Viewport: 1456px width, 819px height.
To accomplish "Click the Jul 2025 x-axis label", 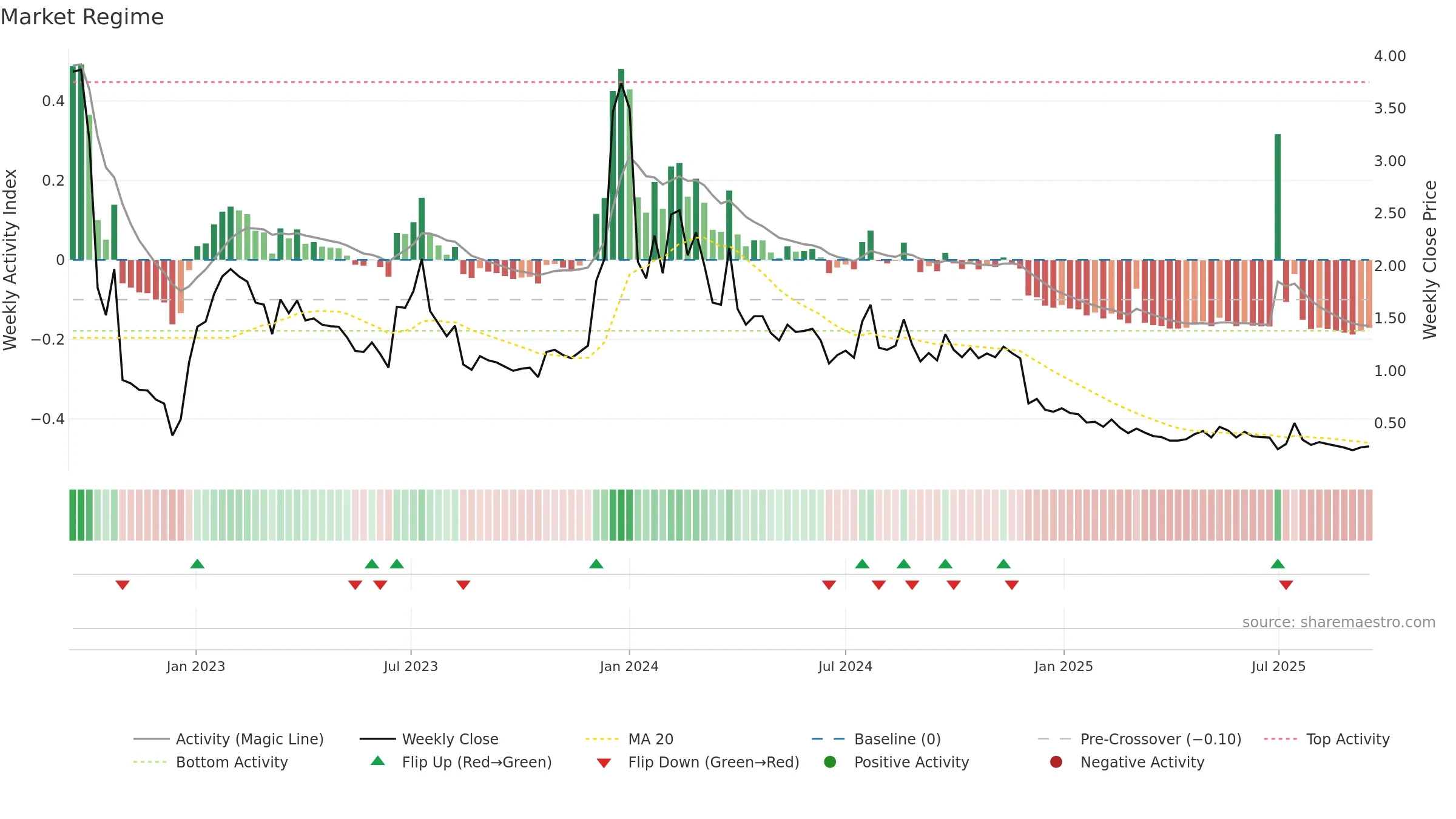I will point(1278,666).
